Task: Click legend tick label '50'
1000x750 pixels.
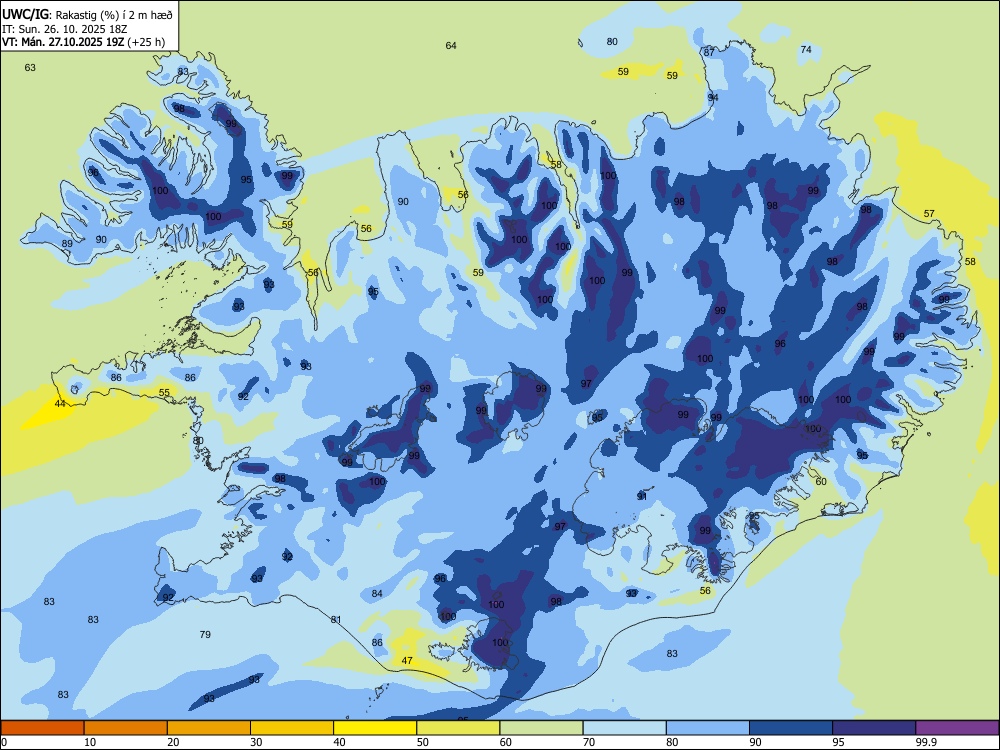Action: tap(422, 742)
